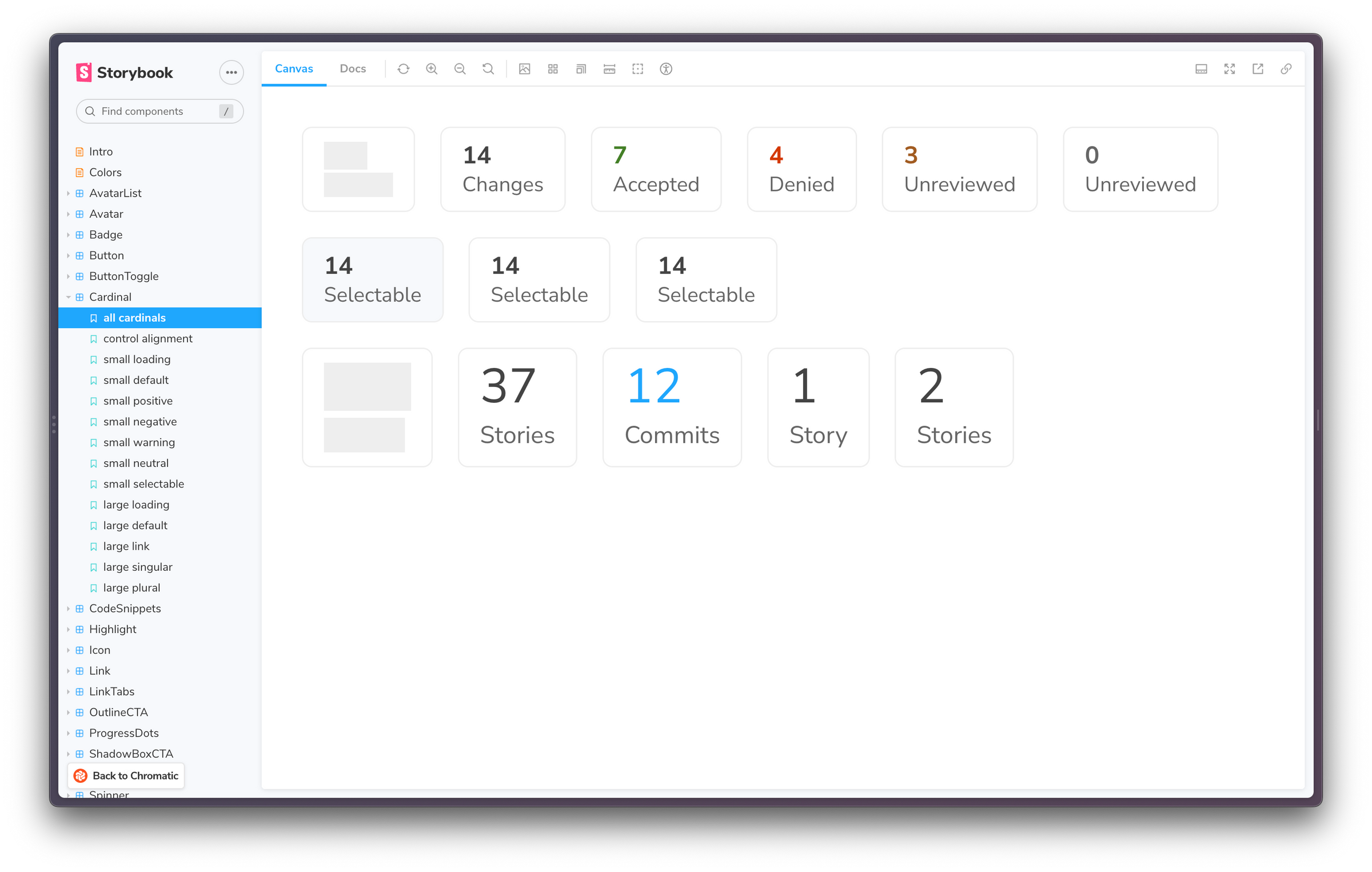
Task: Run the accessibility checker
Action: click(666, 69)
